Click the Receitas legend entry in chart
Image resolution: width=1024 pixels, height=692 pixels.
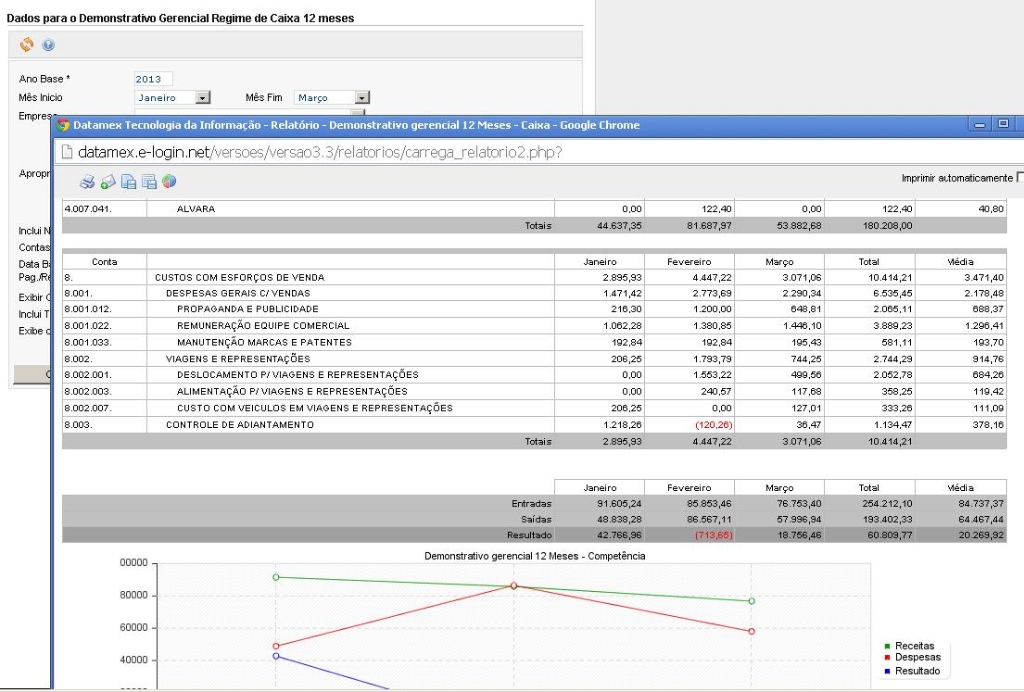pos(909,646)
